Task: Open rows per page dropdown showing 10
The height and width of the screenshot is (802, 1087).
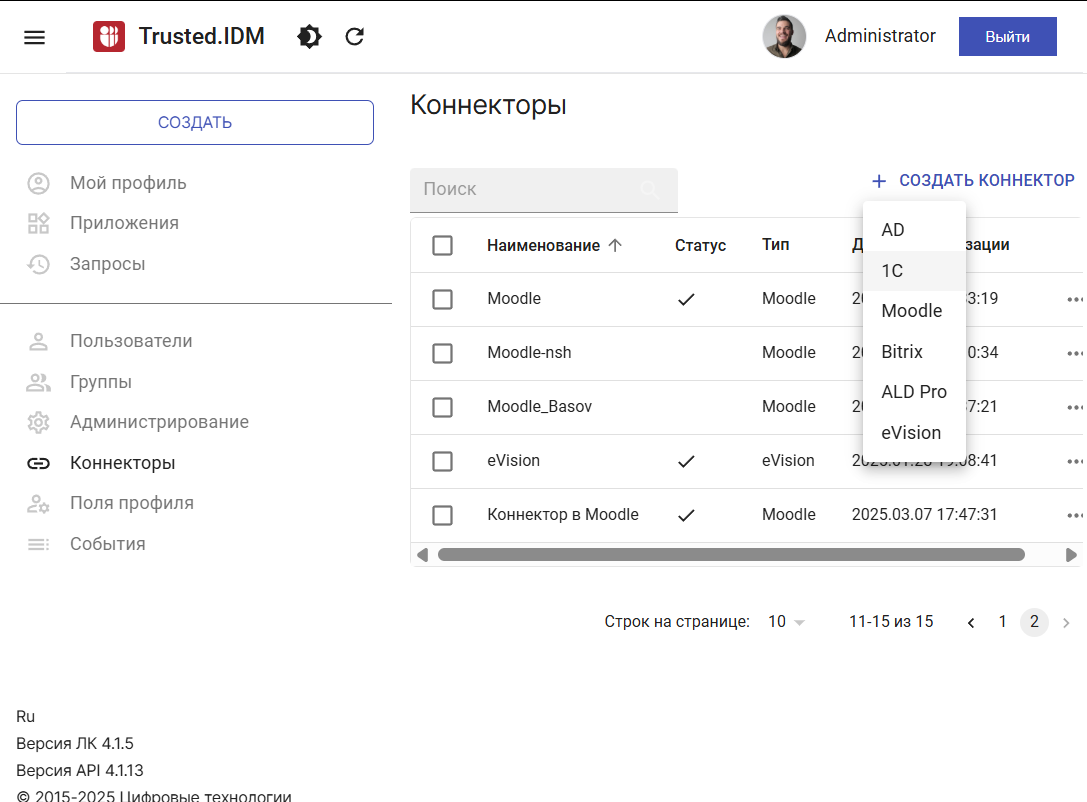Action: (x=786, y=622)
